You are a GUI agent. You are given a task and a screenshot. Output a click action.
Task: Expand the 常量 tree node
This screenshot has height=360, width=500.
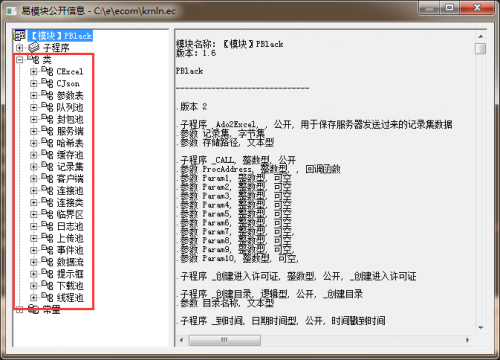[20, 310]
